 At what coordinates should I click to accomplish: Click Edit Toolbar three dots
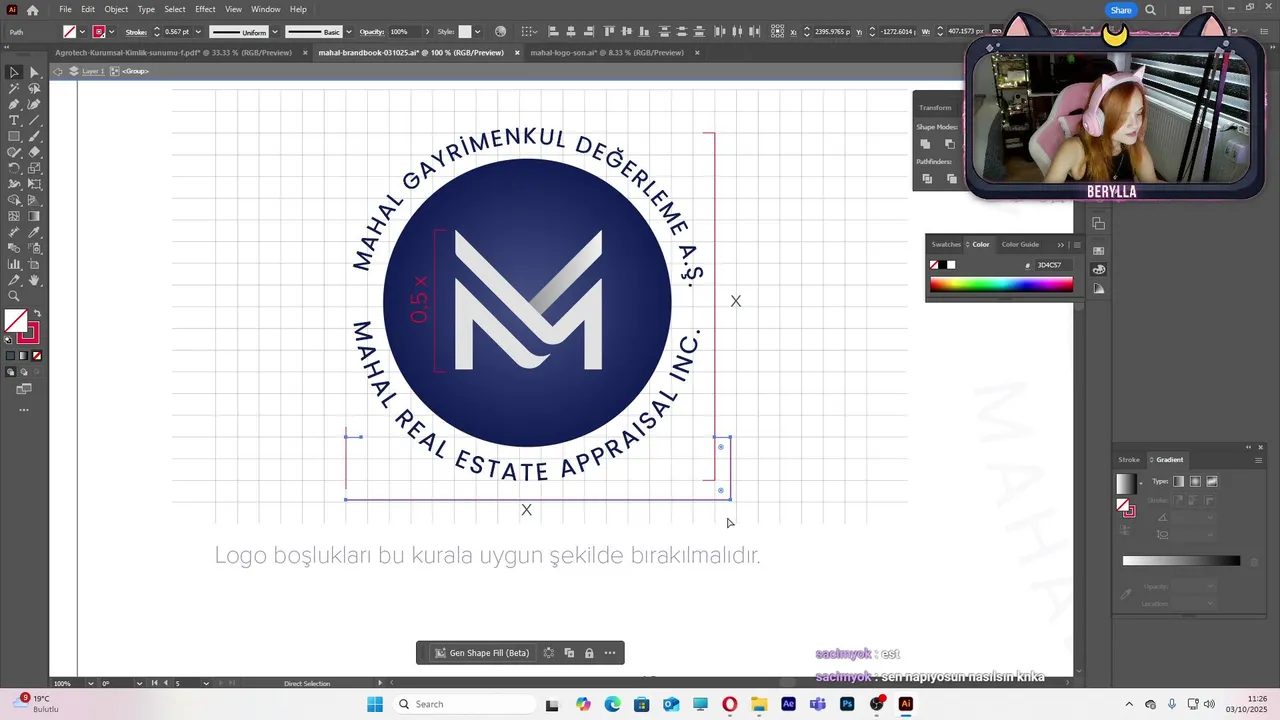(24, 410)
